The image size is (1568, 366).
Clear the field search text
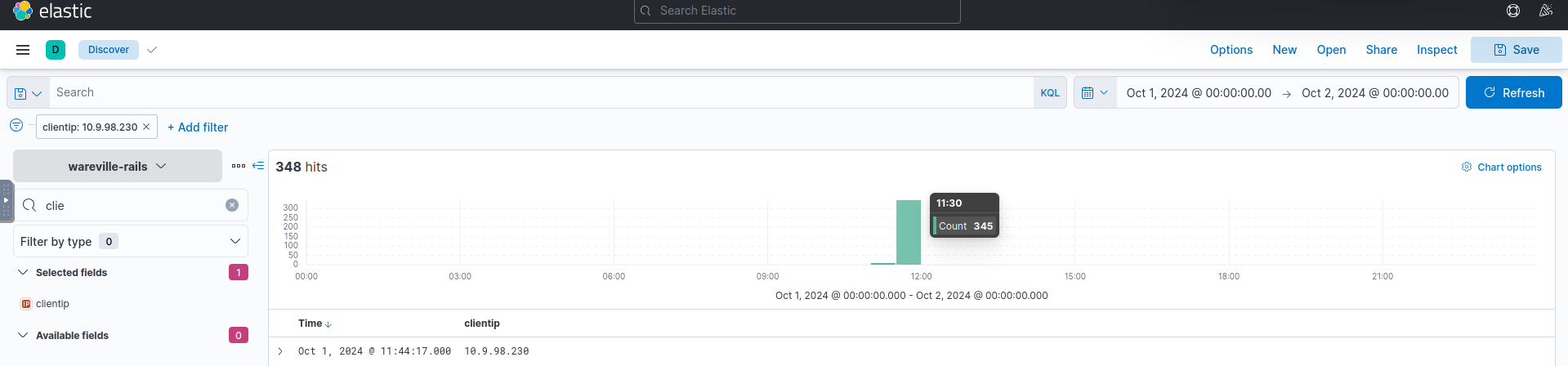coord(232,205)
